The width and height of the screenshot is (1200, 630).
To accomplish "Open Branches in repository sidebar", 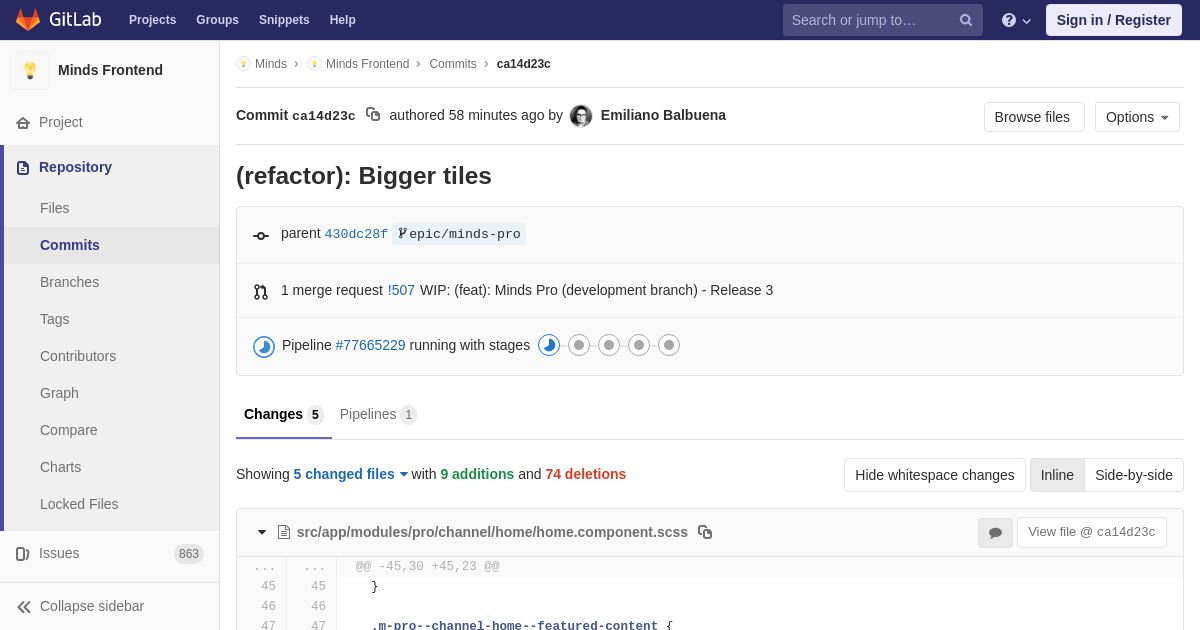I will 112,282.
